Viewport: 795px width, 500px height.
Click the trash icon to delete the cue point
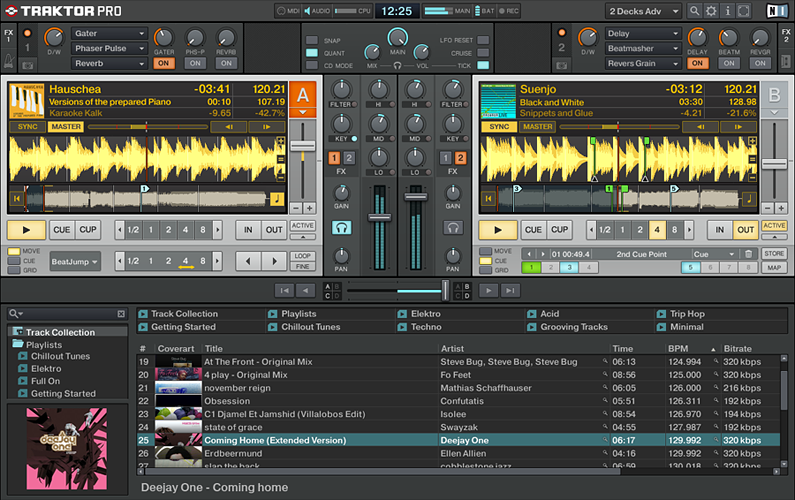point(748,254)
